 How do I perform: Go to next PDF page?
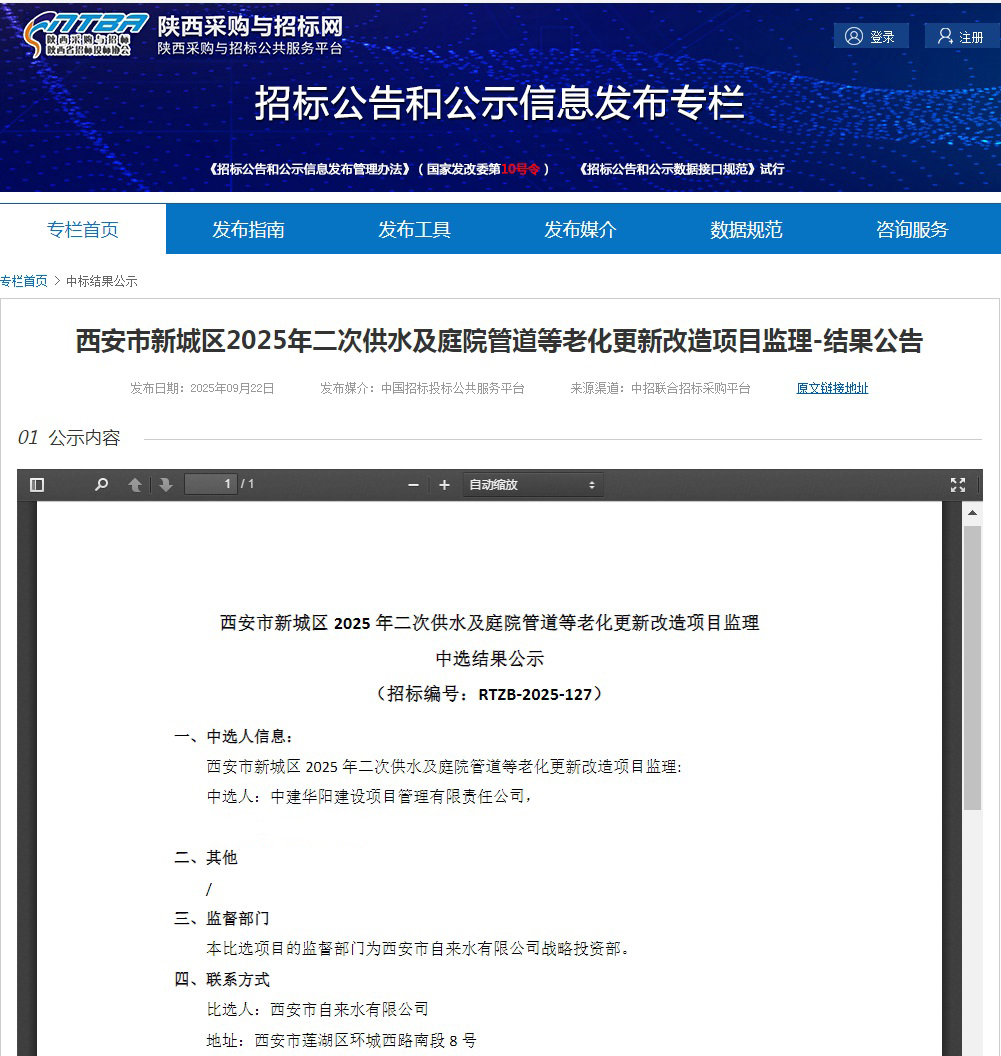point(165,485)
